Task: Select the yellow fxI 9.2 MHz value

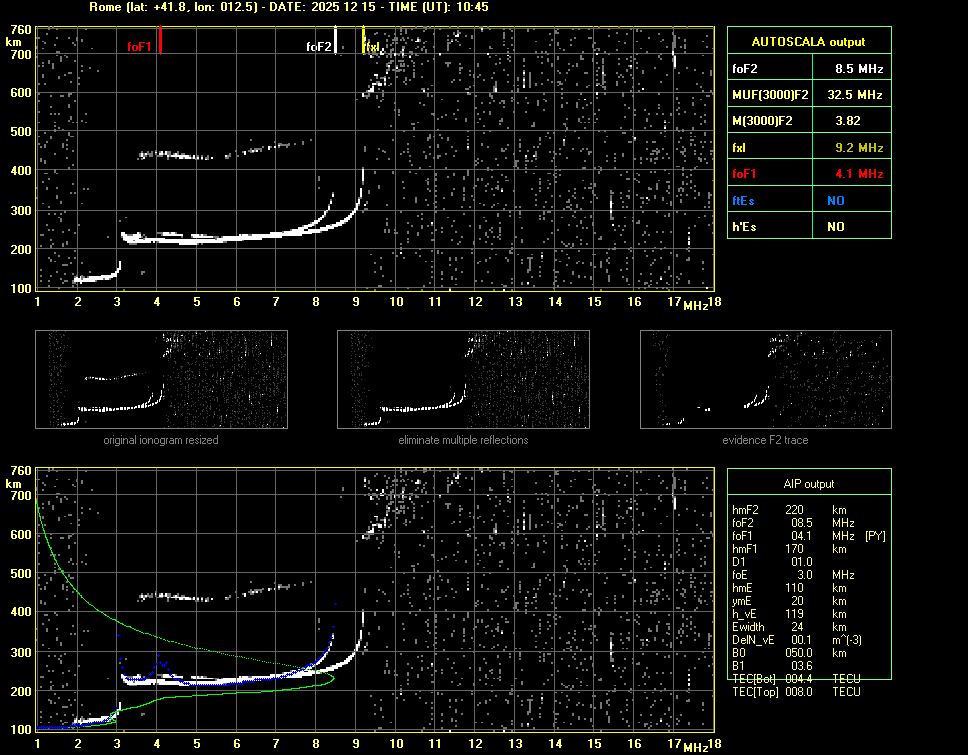Action: 859,148
